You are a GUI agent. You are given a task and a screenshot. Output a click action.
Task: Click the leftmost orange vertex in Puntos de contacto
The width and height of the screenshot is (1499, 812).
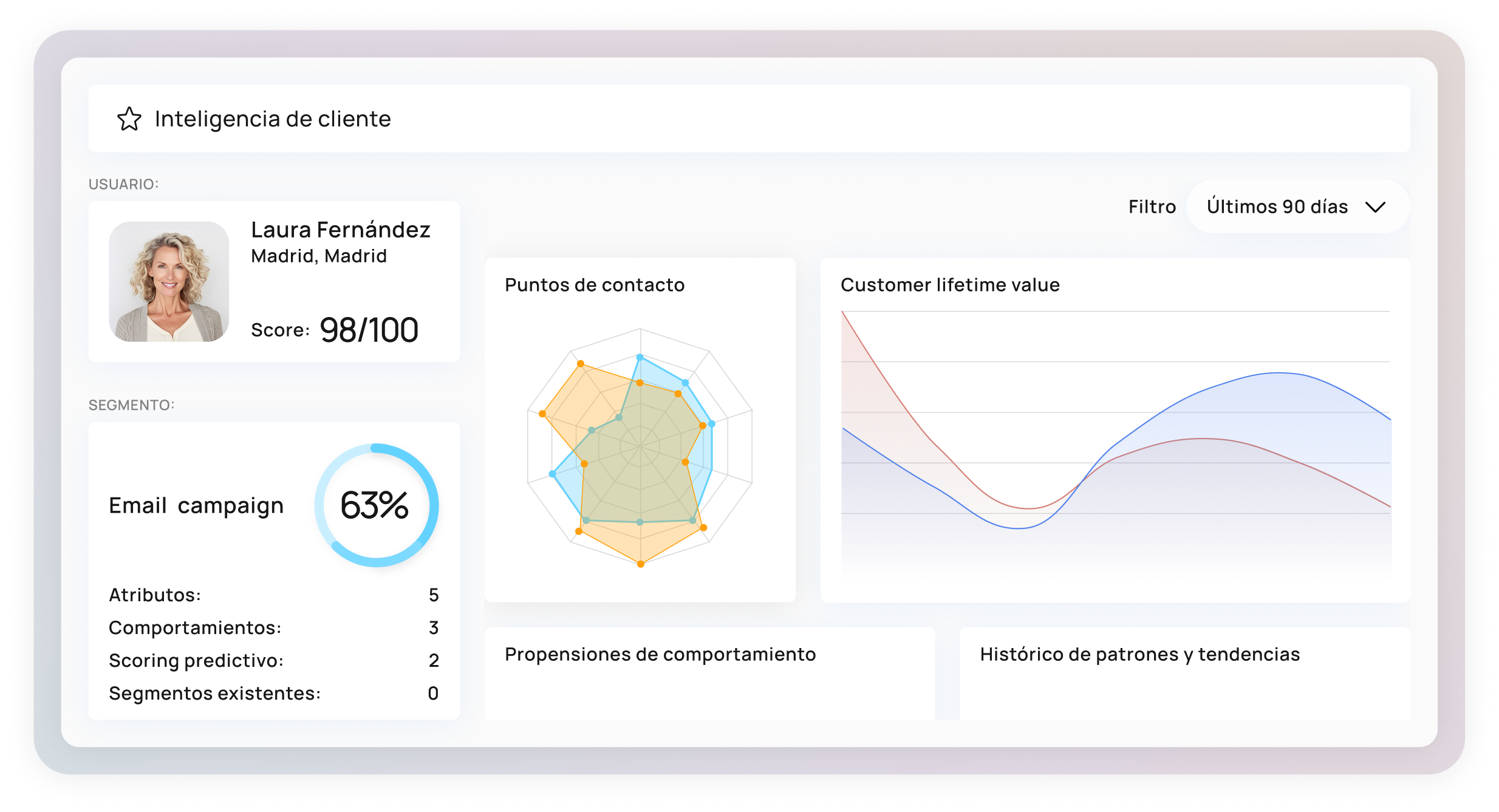(x=542, y=413)
